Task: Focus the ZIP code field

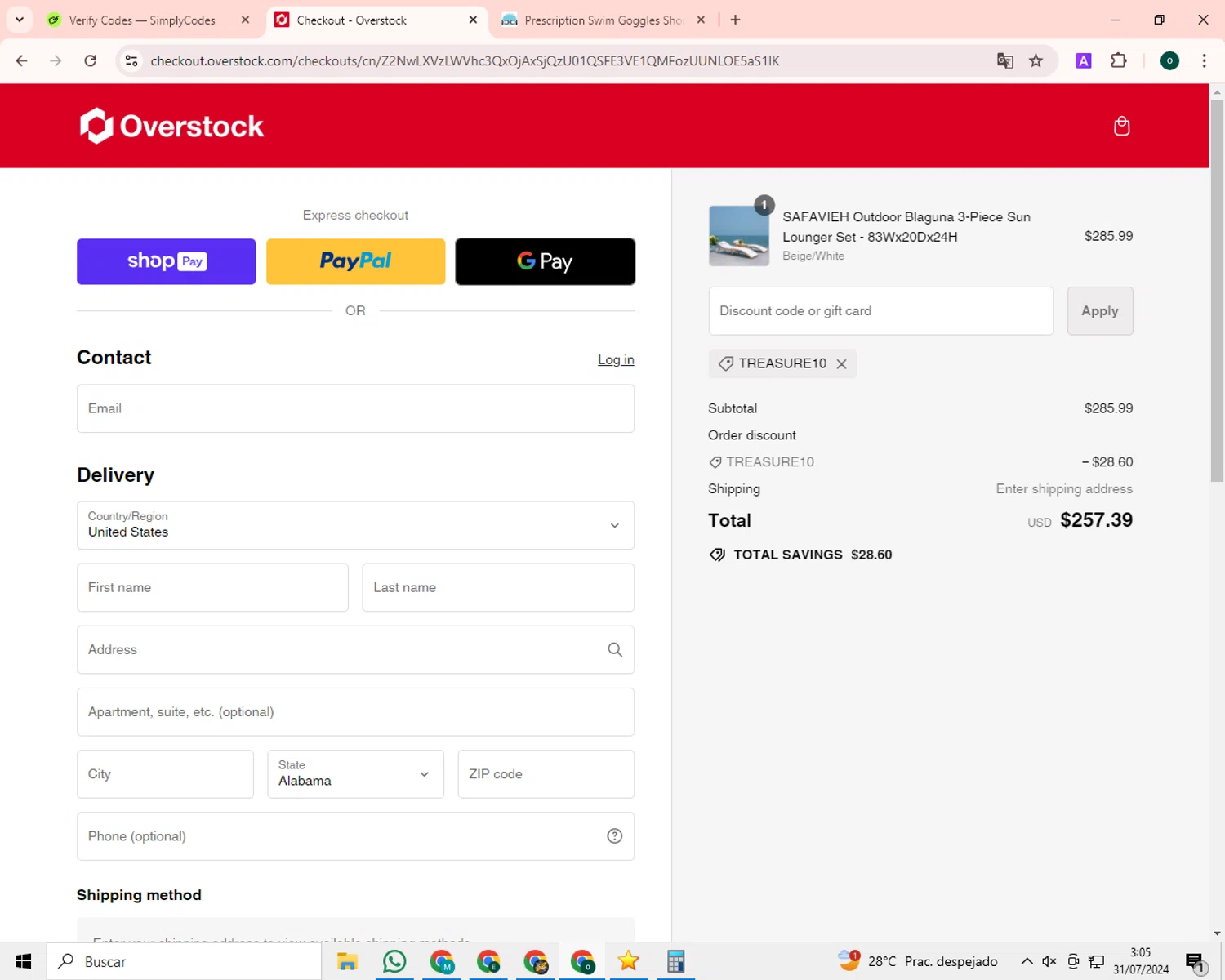Action: [x=546, y=774]
